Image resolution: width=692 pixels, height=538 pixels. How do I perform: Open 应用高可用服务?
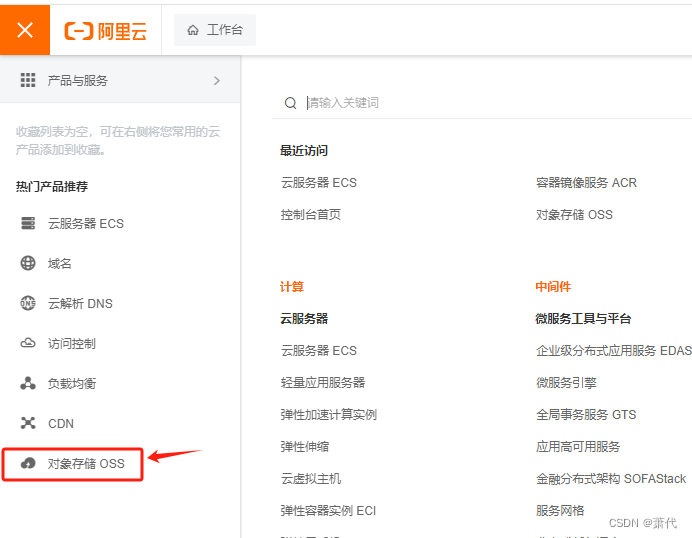tap(578, 447)
